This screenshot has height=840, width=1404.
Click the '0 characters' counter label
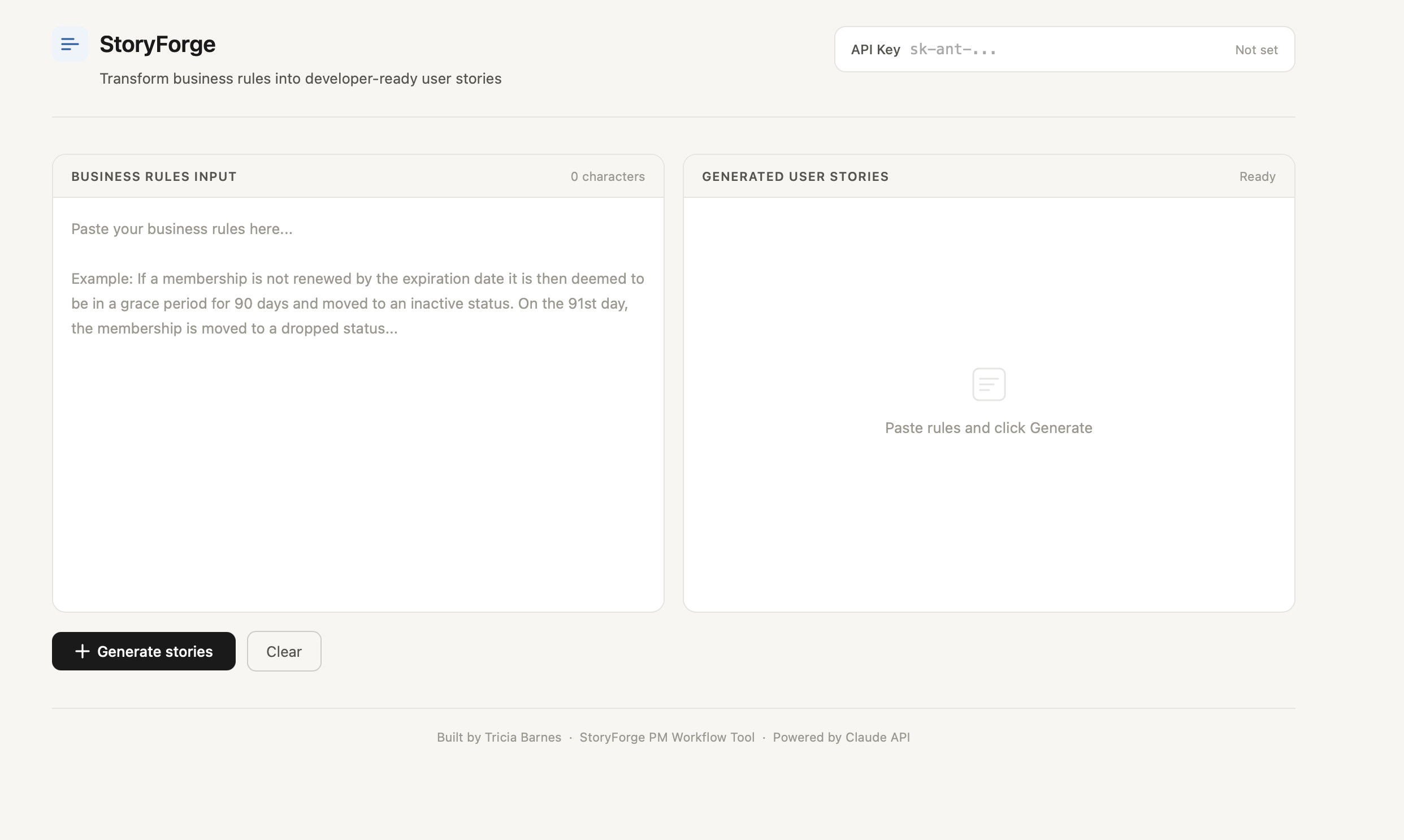click(x=607, y=176)
